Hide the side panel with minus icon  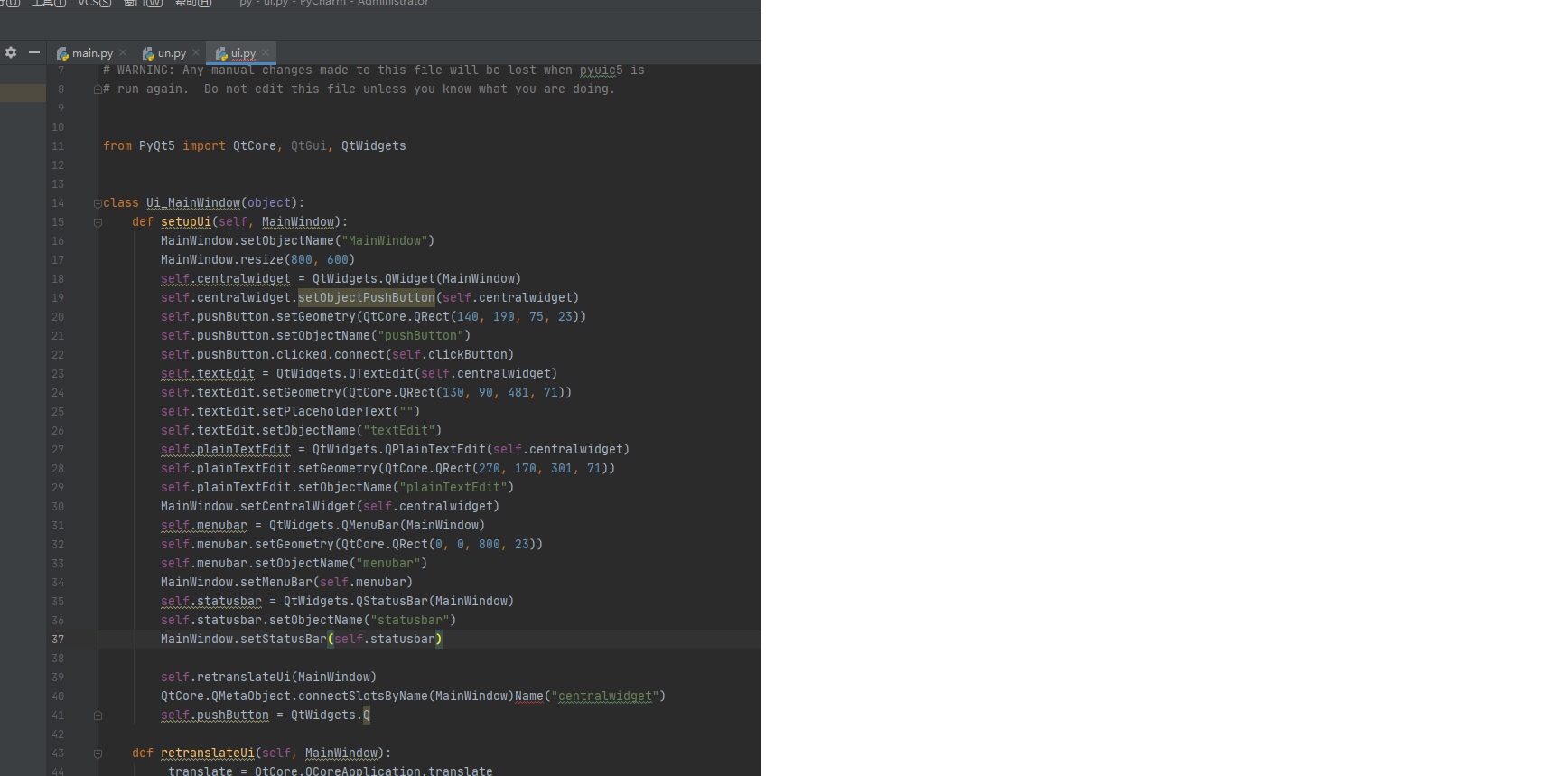pos(34,52)
